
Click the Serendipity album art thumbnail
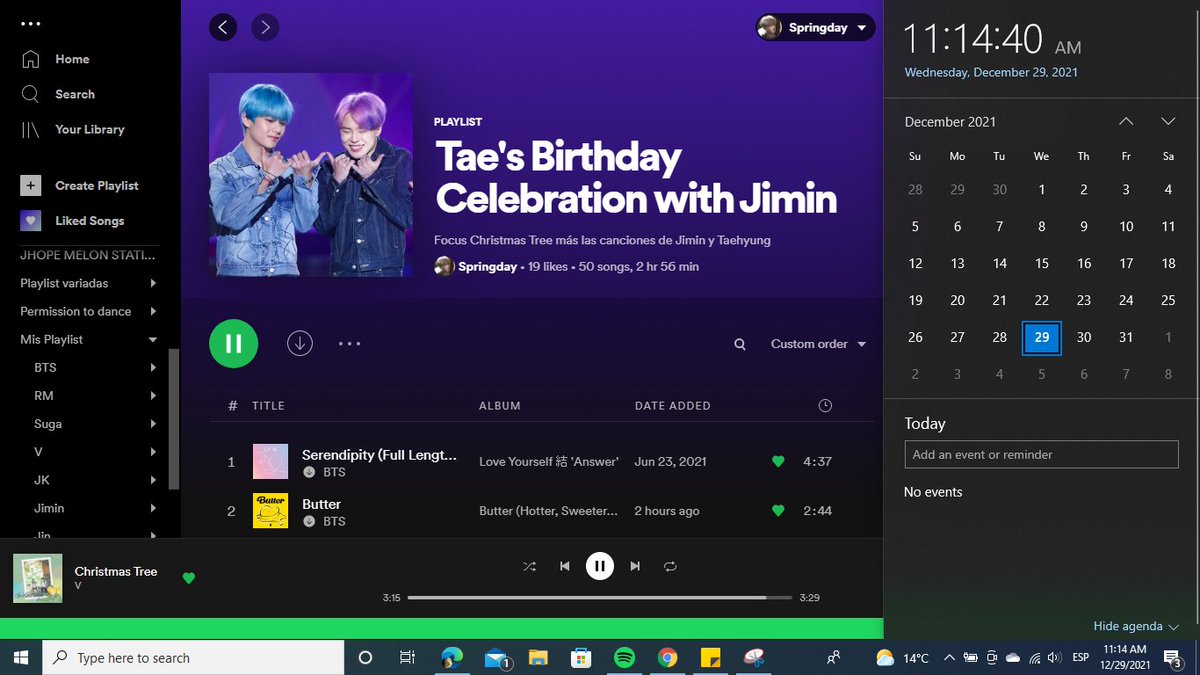(x=270, y=461)
